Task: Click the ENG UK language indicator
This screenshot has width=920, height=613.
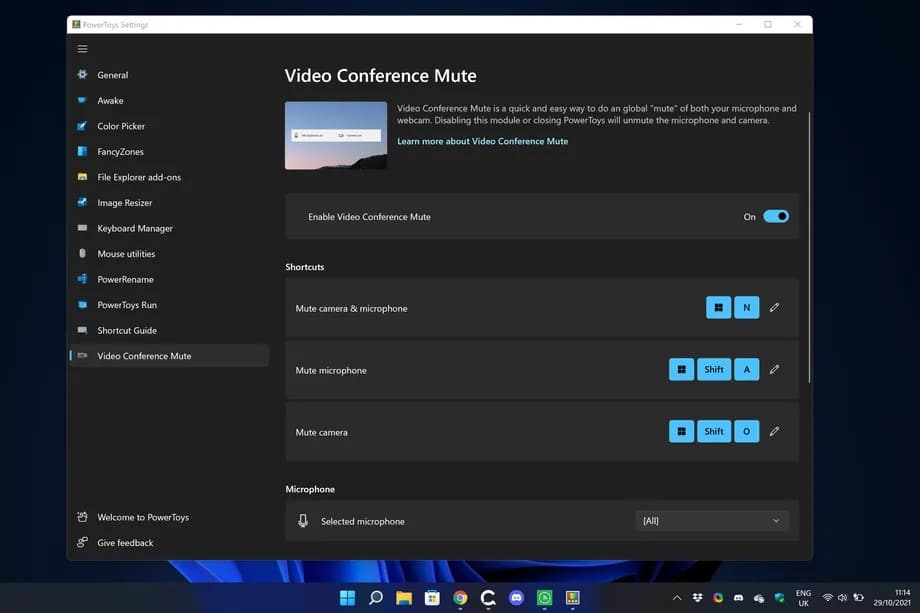Action: point(803,598)
